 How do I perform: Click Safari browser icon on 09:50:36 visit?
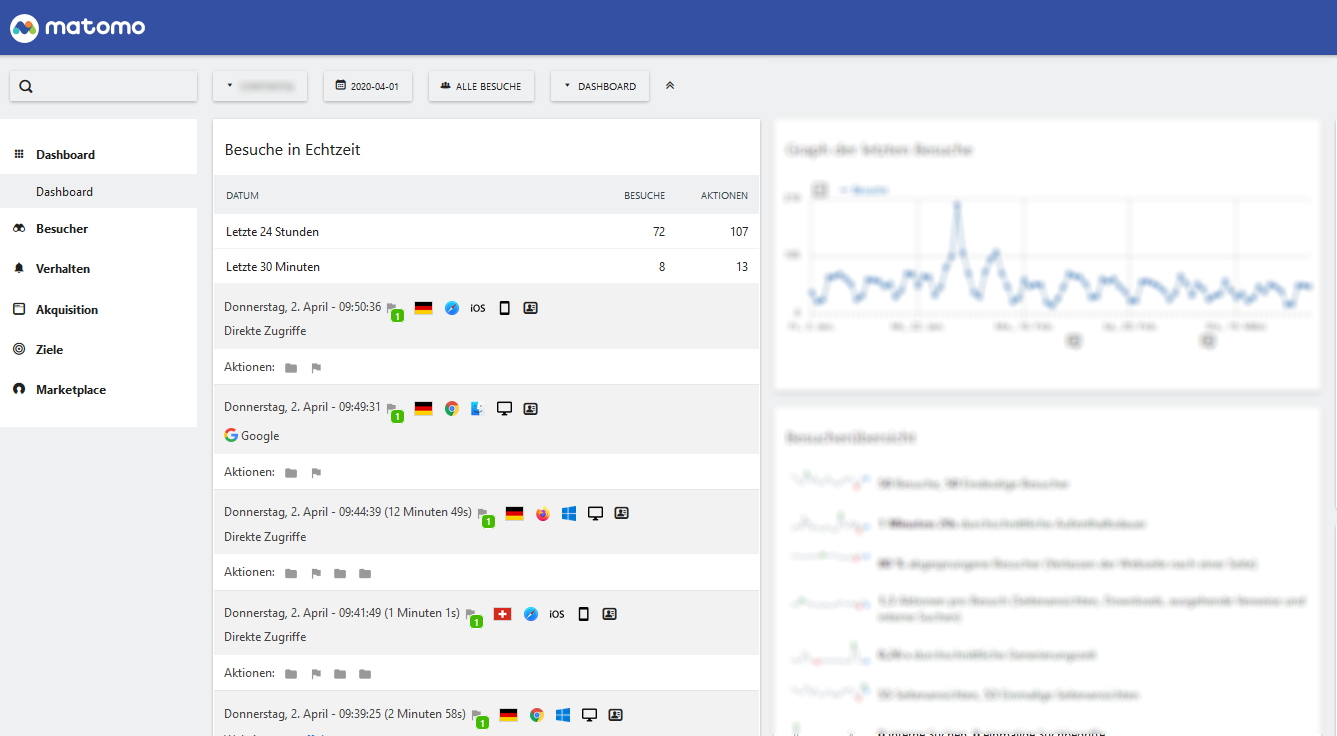[452, 308]
